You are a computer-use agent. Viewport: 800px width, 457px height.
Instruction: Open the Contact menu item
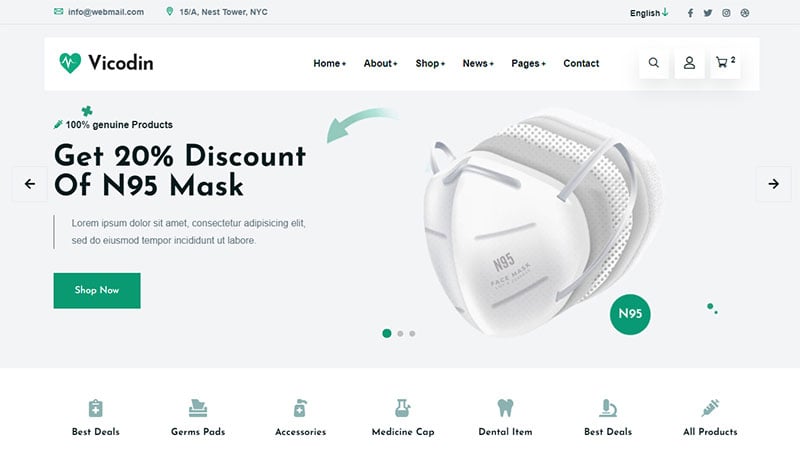581,63
